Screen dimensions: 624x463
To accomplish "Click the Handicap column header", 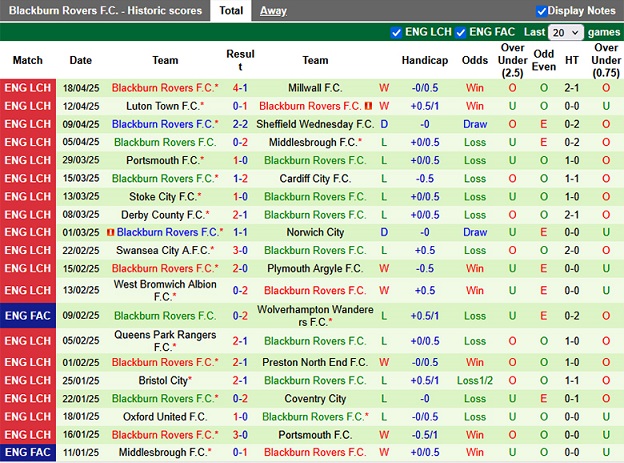I will (x=425, y=60).
